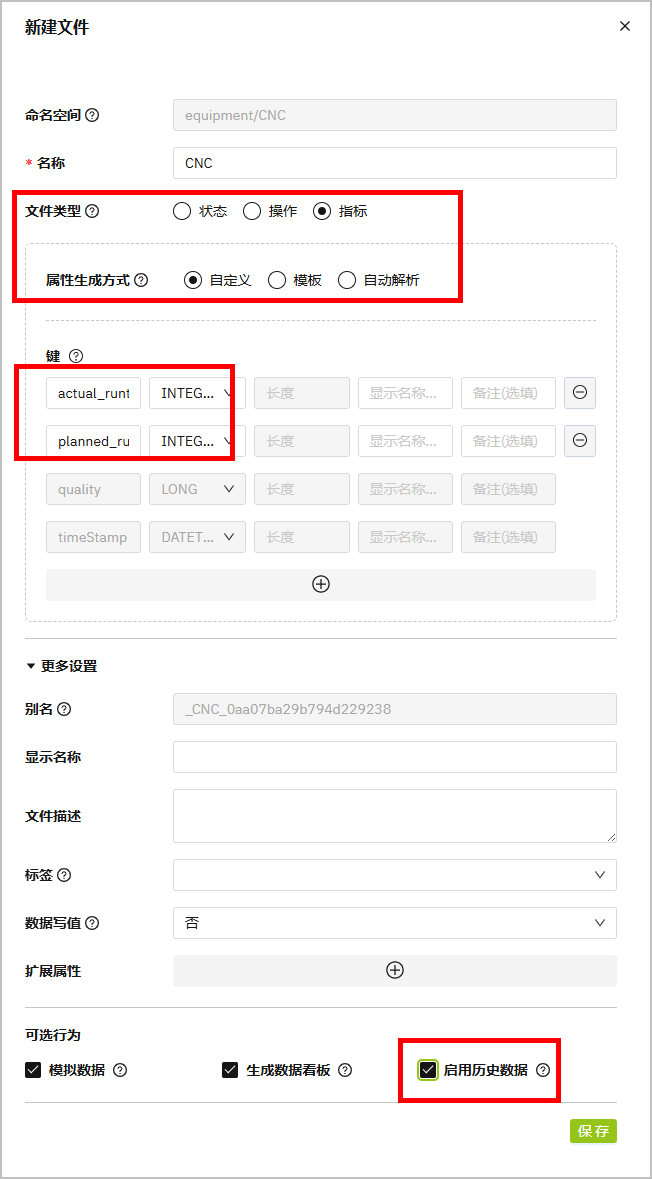
Task: Click the help icon next to 命名空间
Action: click(x=92, y=115)
